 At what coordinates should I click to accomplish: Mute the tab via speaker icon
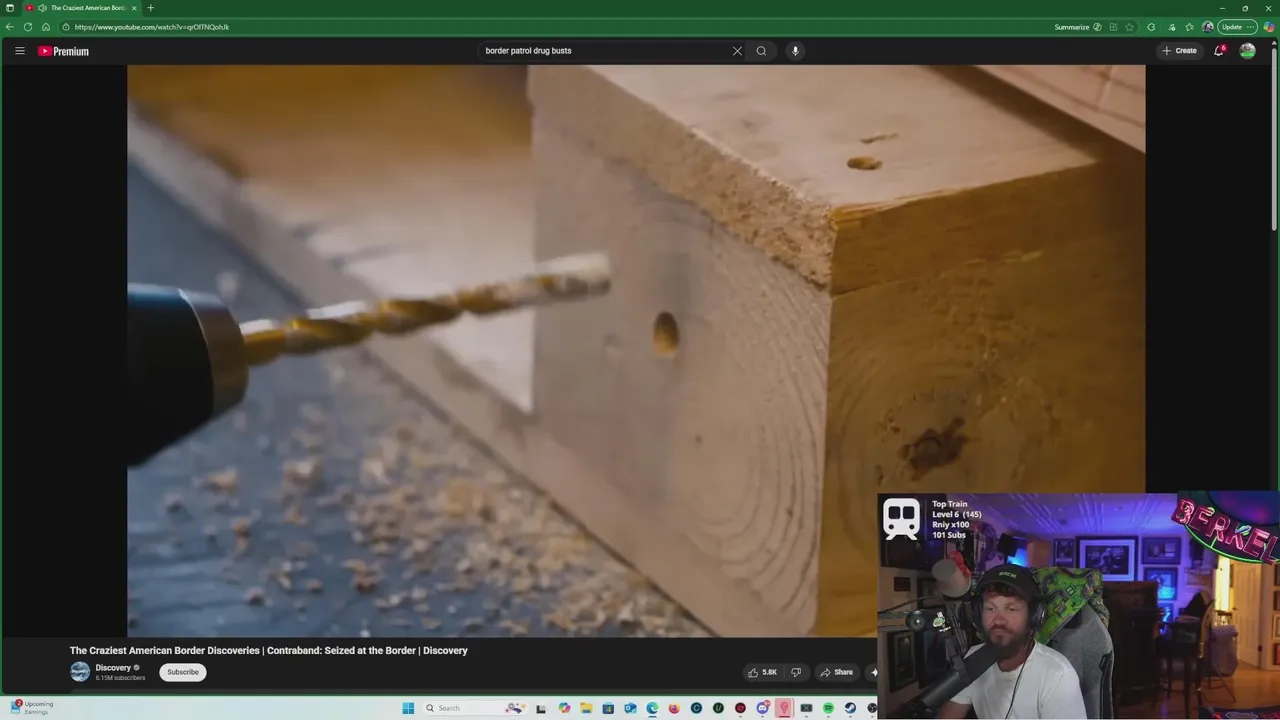tap(42, 8)
